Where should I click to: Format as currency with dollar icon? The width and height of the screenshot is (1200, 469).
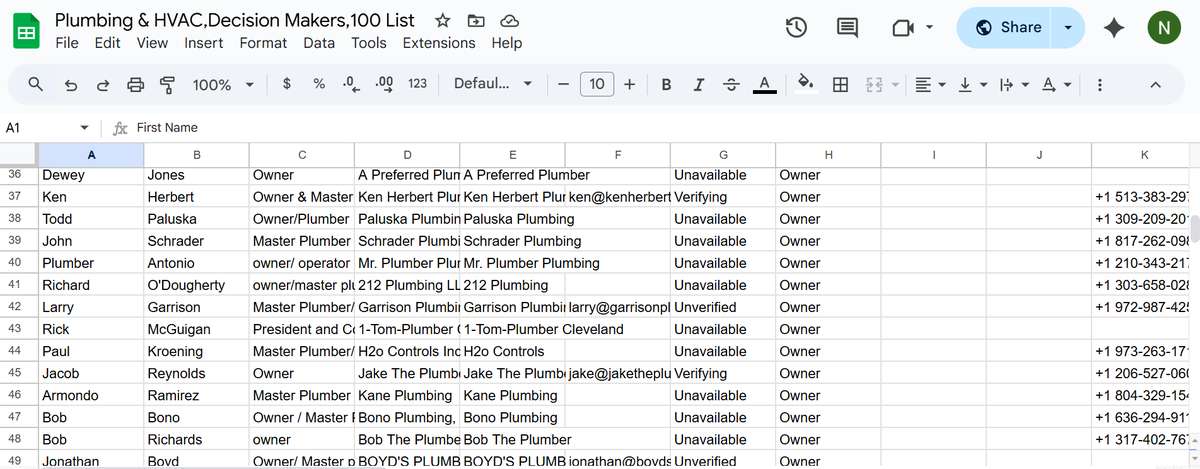(x=287, y=85)
